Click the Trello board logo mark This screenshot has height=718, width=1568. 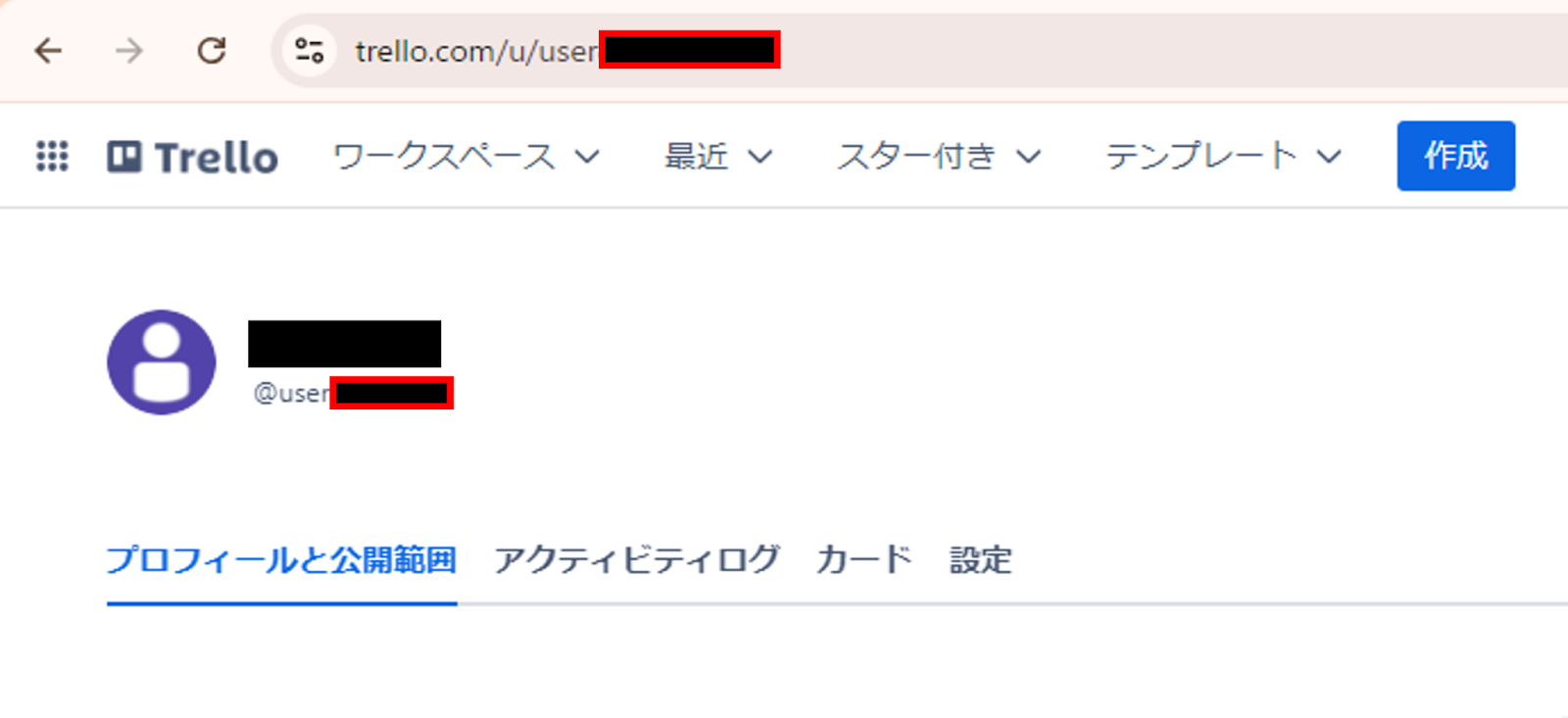[x=124, y=157]
